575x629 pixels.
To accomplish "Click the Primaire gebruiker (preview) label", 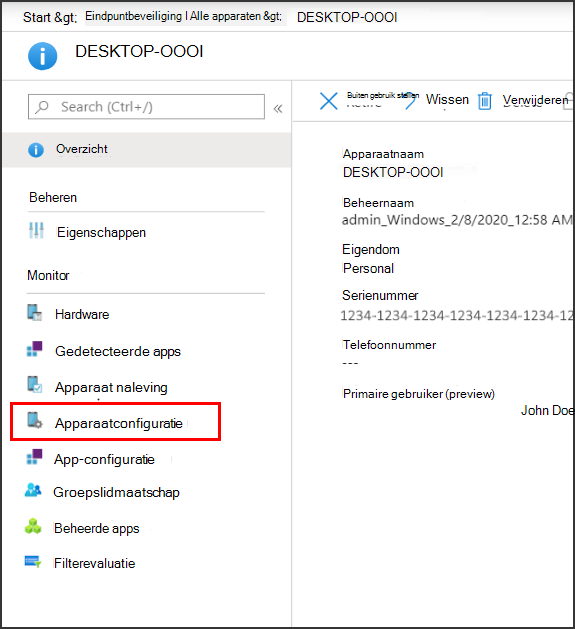I will click(419, 394).
